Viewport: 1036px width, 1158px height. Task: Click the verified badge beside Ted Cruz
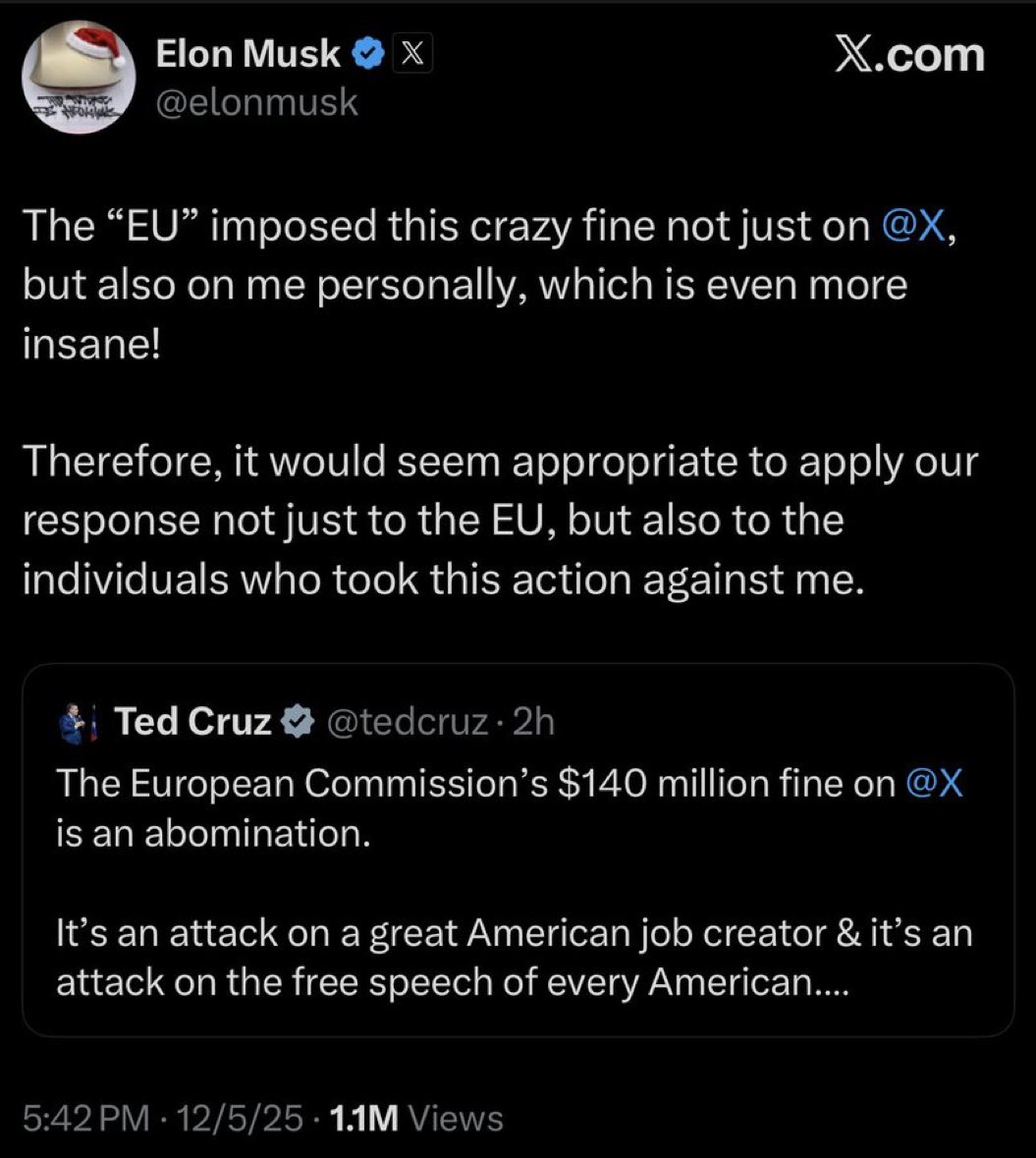[x=294, y=724]
